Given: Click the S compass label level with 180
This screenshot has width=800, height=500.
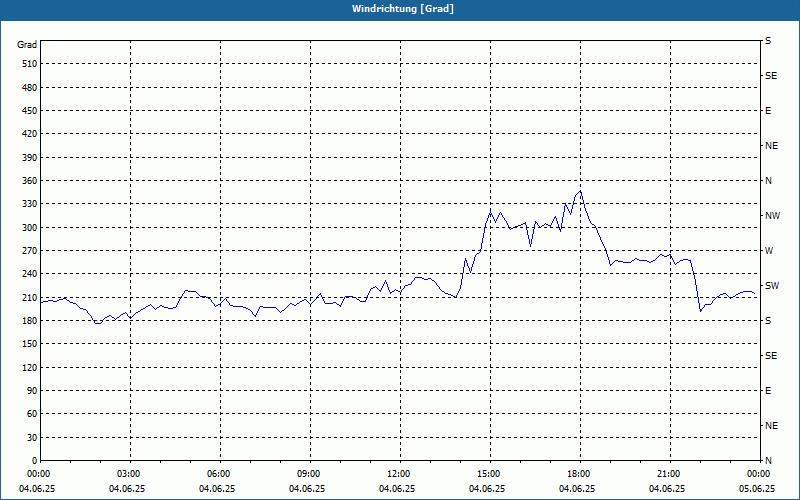Looking at the screenshot, I should pos(768,321).
